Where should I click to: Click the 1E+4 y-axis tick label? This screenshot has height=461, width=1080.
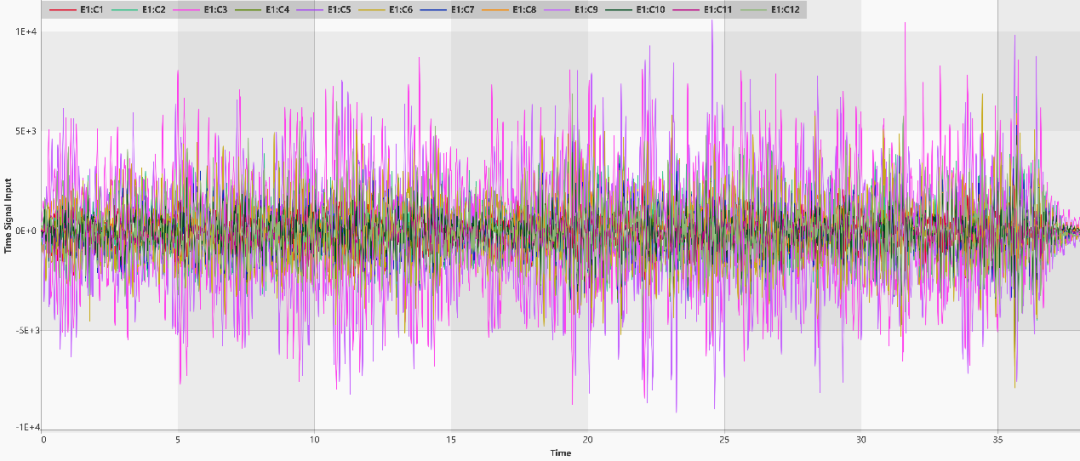point(27,32)
